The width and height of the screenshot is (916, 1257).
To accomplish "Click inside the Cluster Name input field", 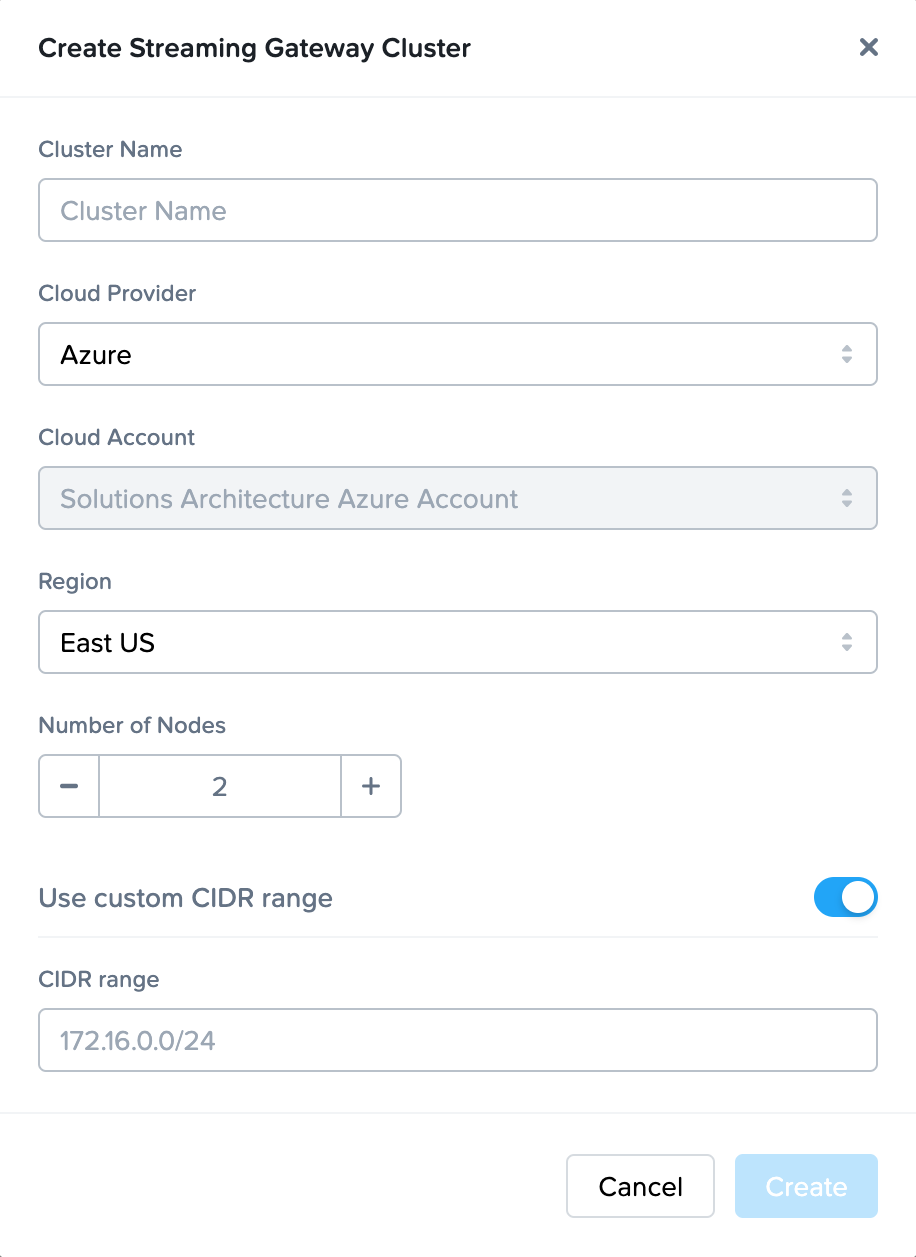I will pos(457,210).
